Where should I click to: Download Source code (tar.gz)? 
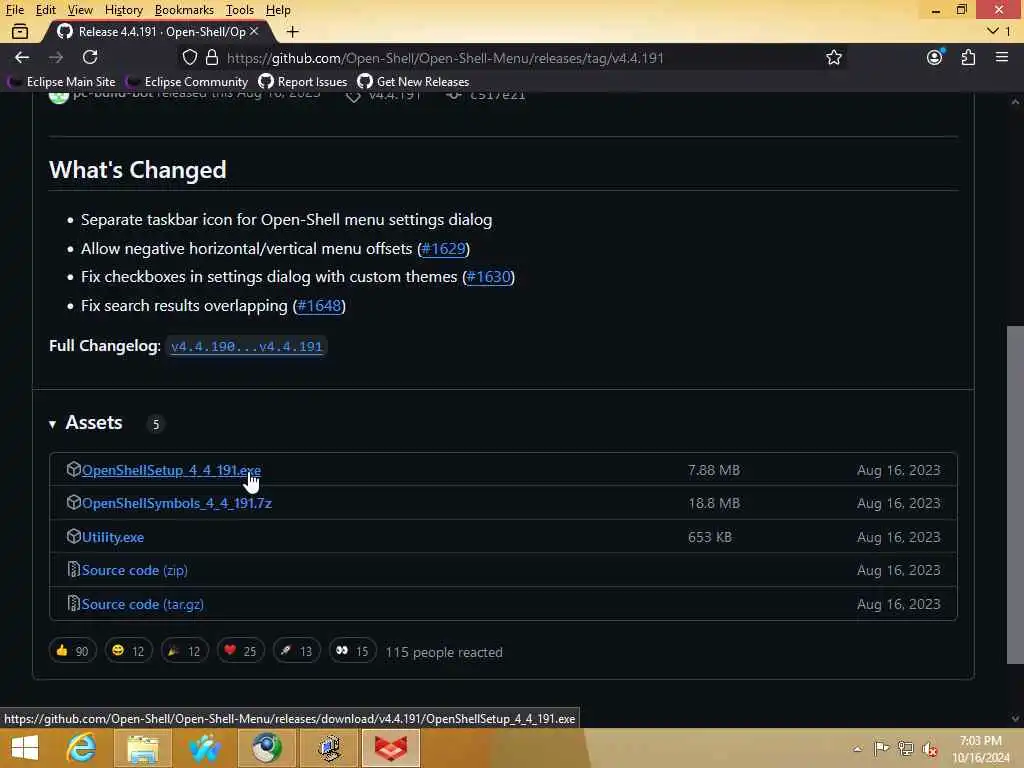[142, 604]
